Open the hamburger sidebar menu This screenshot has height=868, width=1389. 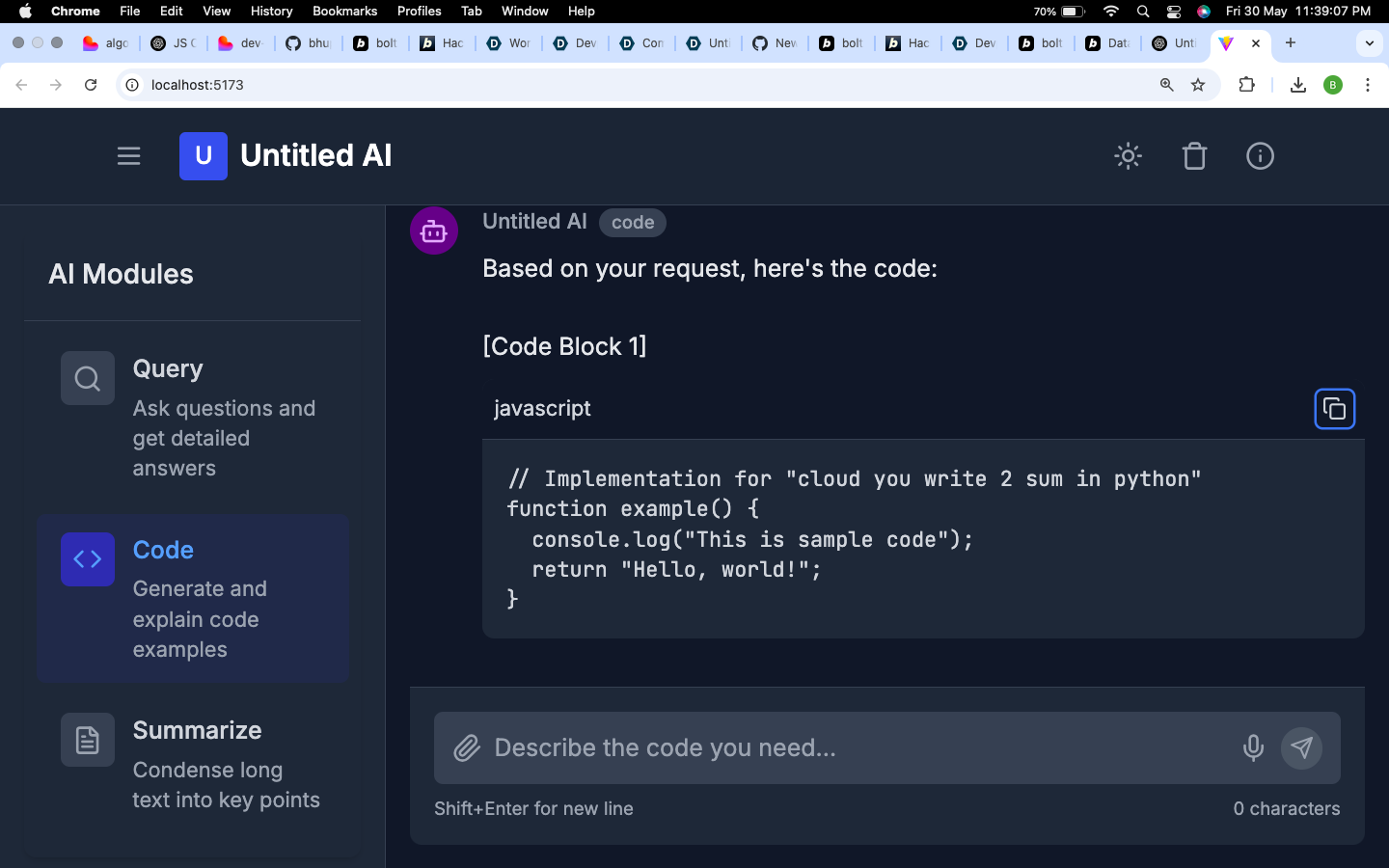coord(128,156)
